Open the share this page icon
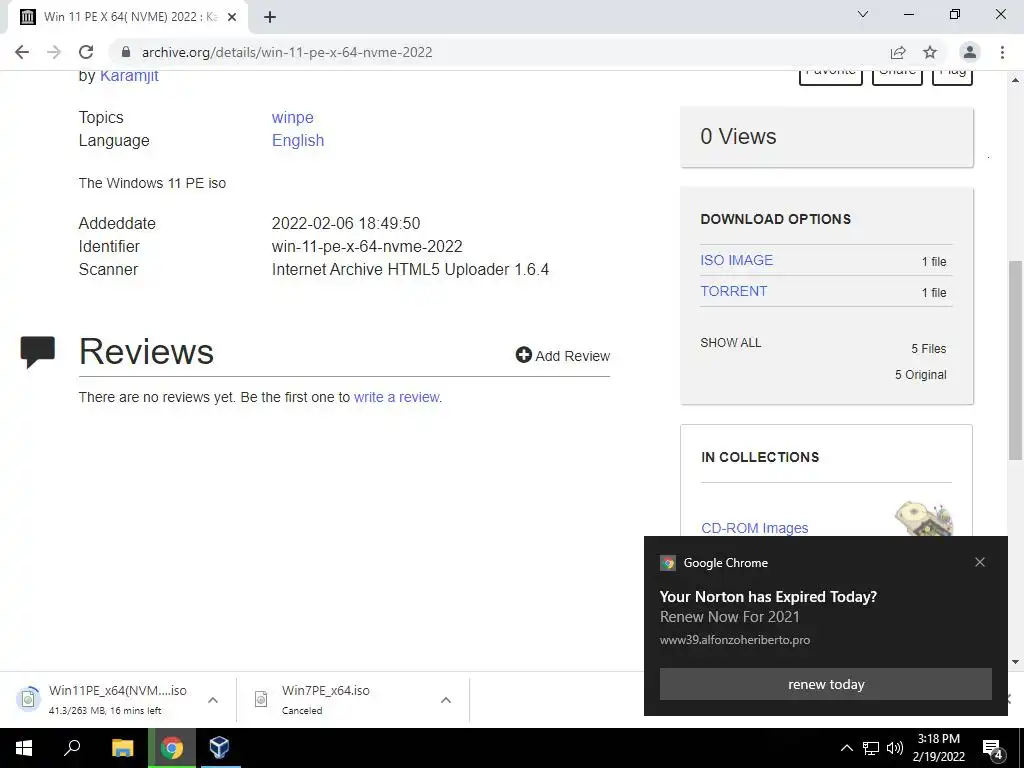This screenshot has height=768, width=1024. [x=898, y=52]
